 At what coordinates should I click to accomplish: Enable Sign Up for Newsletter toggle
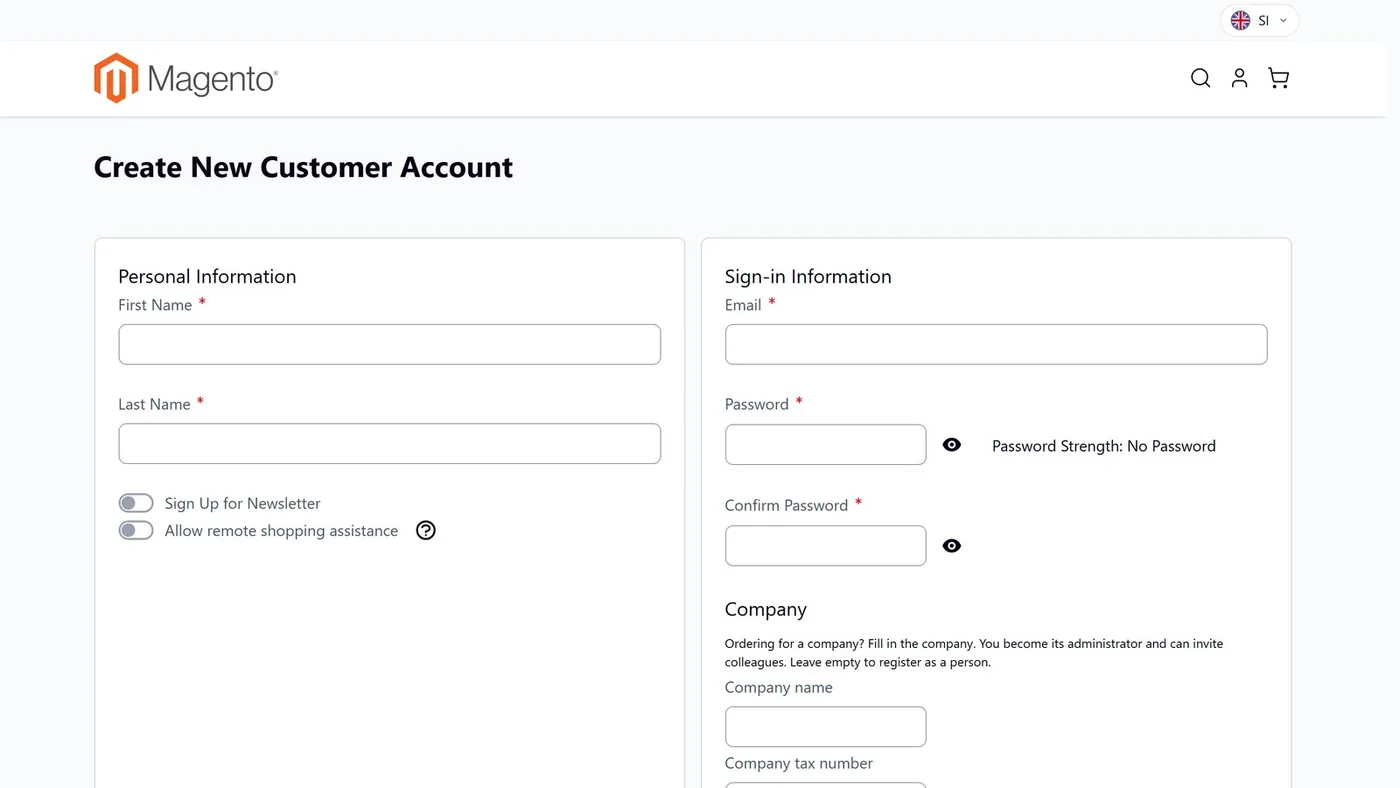click(136, 503)
